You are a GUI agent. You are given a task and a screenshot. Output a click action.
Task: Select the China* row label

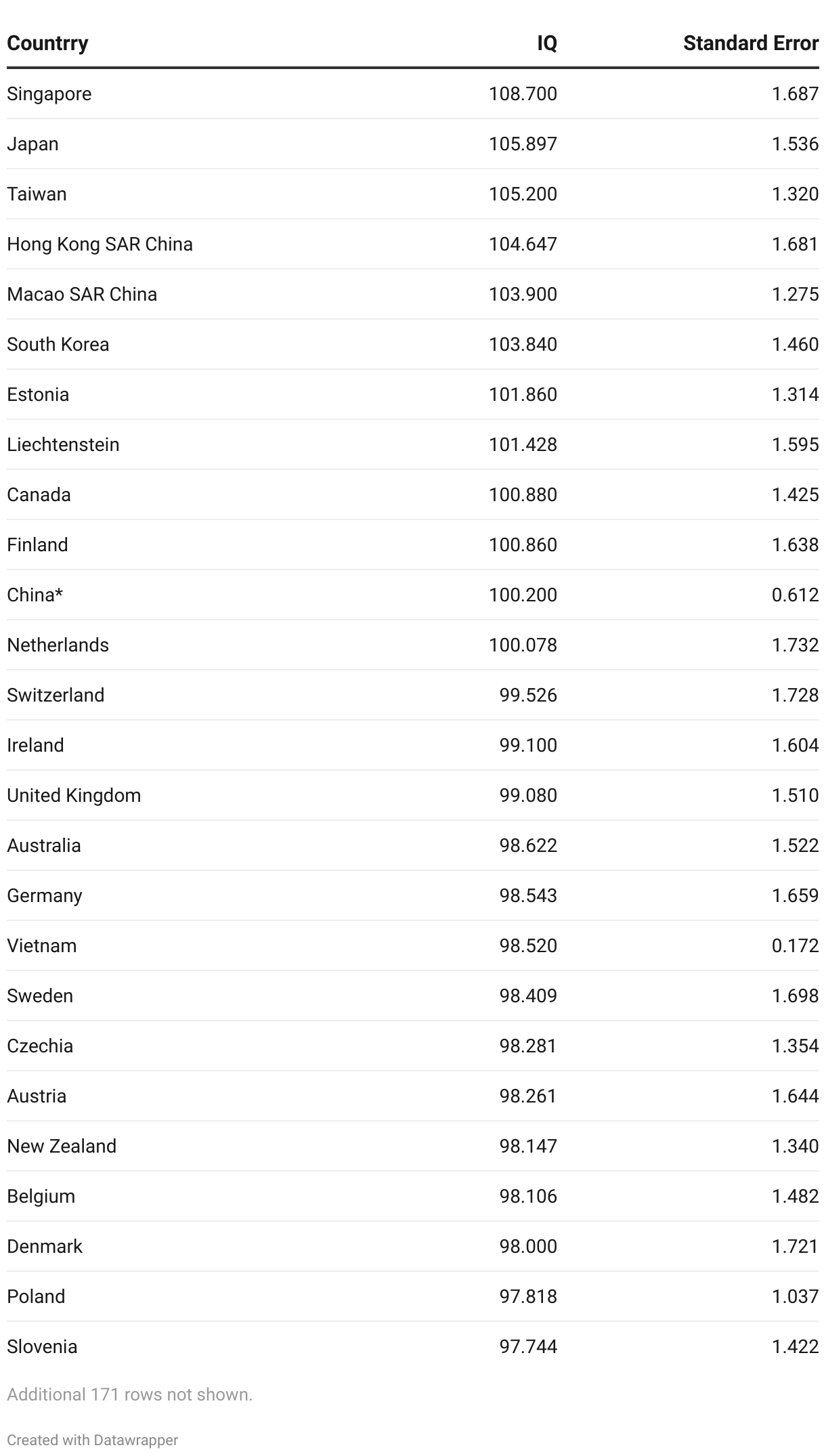pos(35,595)
